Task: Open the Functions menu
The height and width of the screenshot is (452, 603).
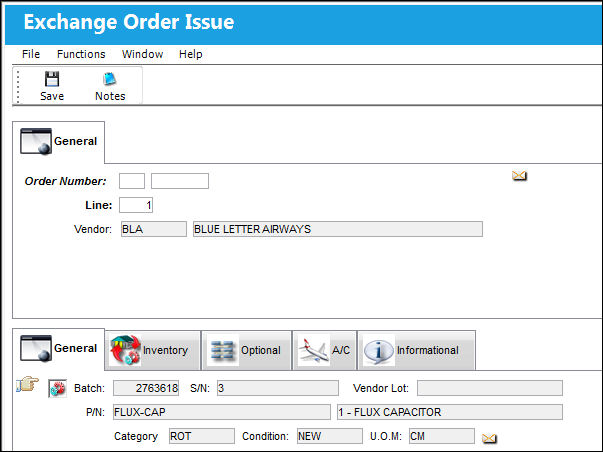Action: [x=81, y=54]
